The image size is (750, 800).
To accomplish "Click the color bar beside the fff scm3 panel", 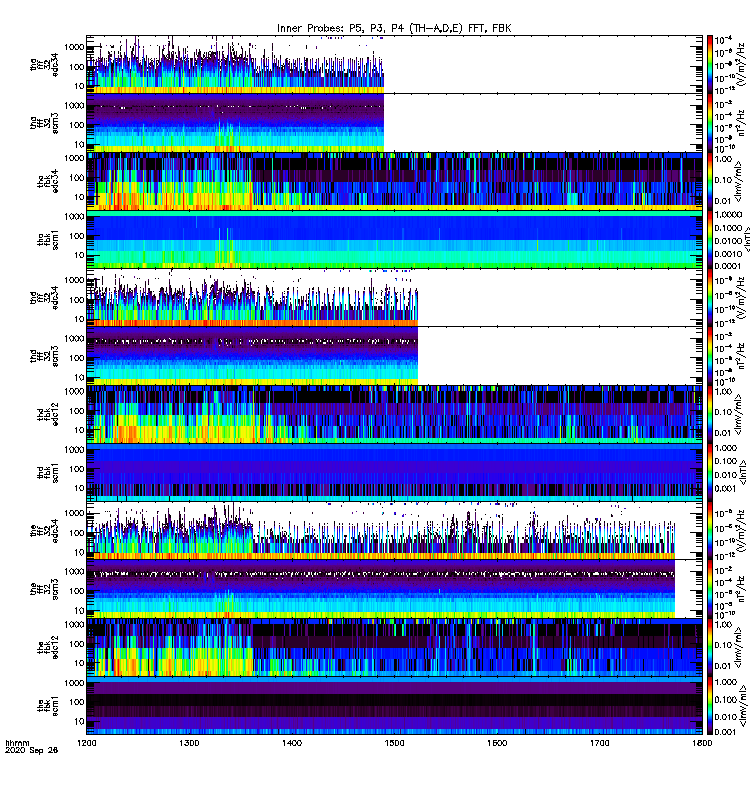I will [710, 589].
